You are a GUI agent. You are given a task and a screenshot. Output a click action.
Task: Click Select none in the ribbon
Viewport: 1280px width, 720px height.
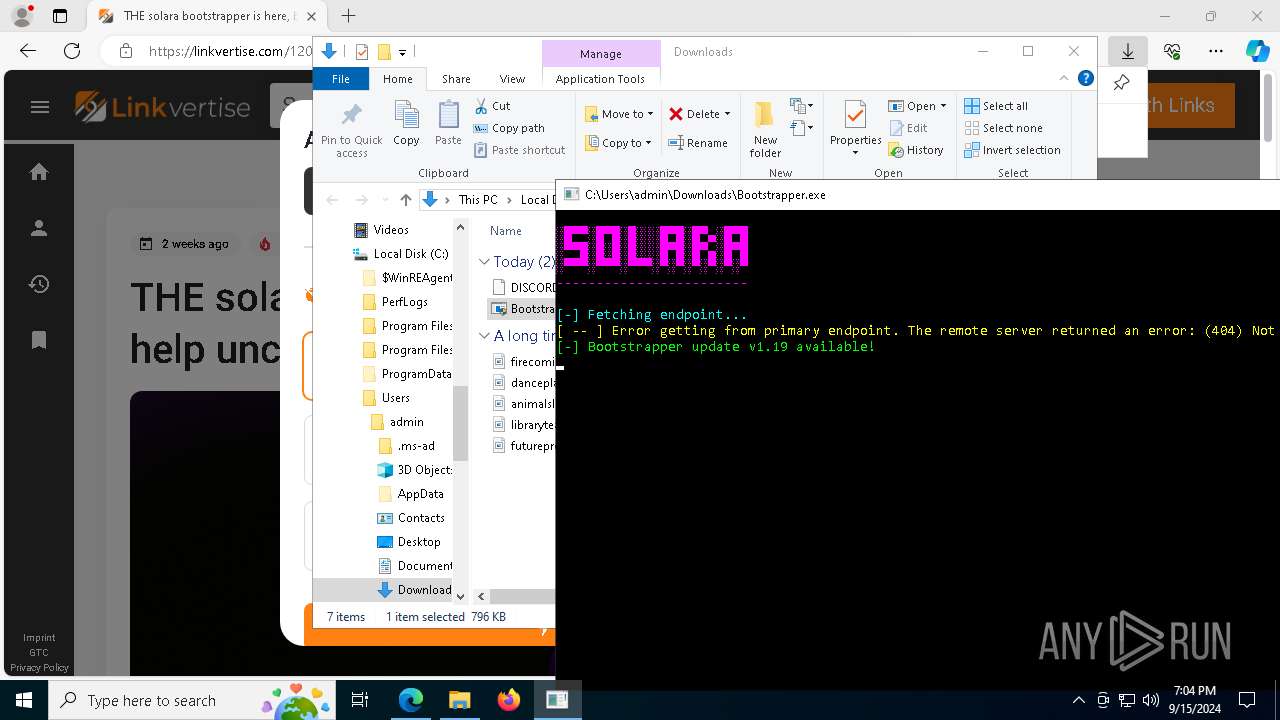(x=1003, y=128)
